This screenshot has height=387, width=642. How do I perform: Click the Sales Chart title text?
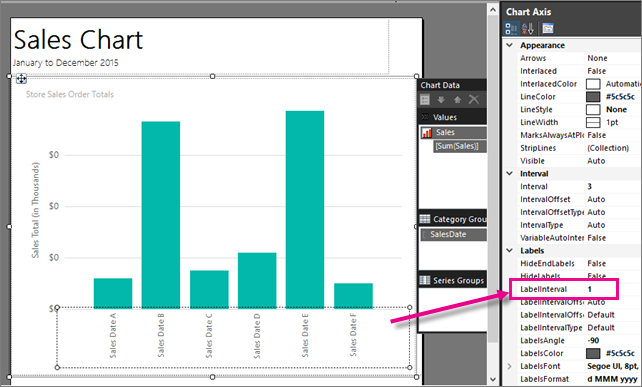(78, 40)
